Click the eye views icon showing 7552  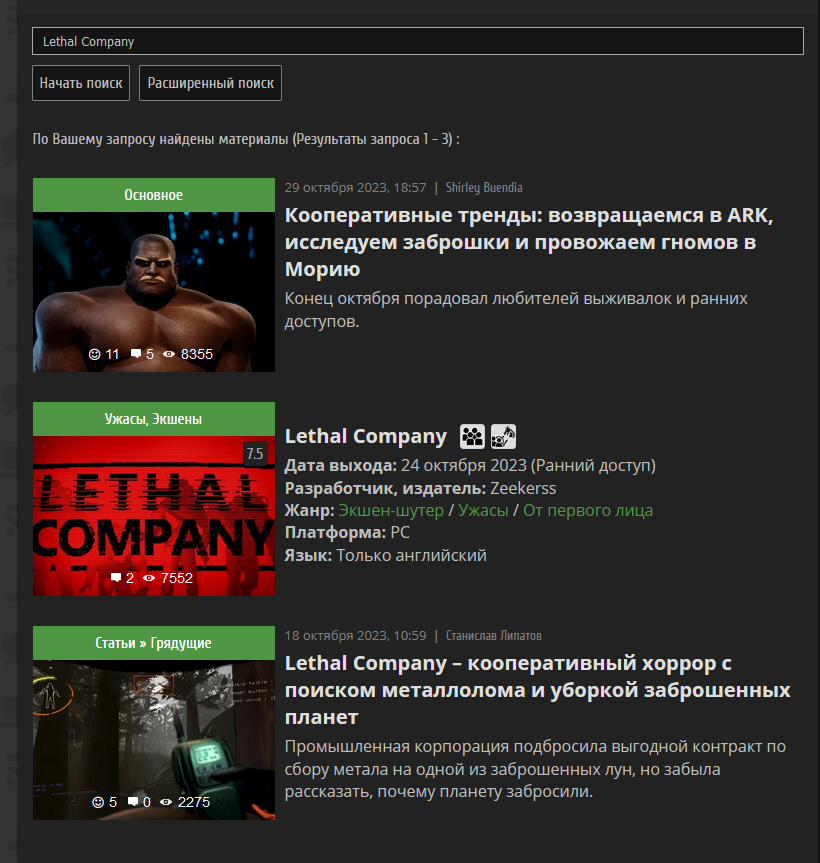click(x=149, y=578)
